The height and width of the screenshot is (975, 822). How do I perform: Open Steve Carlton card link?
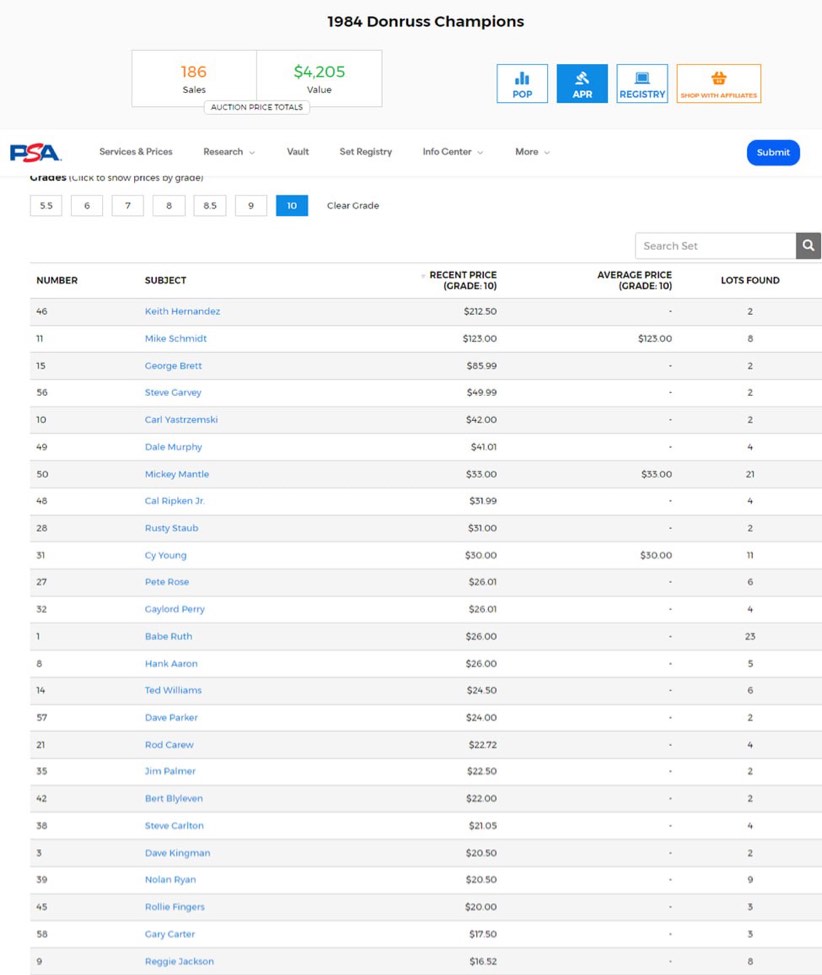(x=174, y=826)
